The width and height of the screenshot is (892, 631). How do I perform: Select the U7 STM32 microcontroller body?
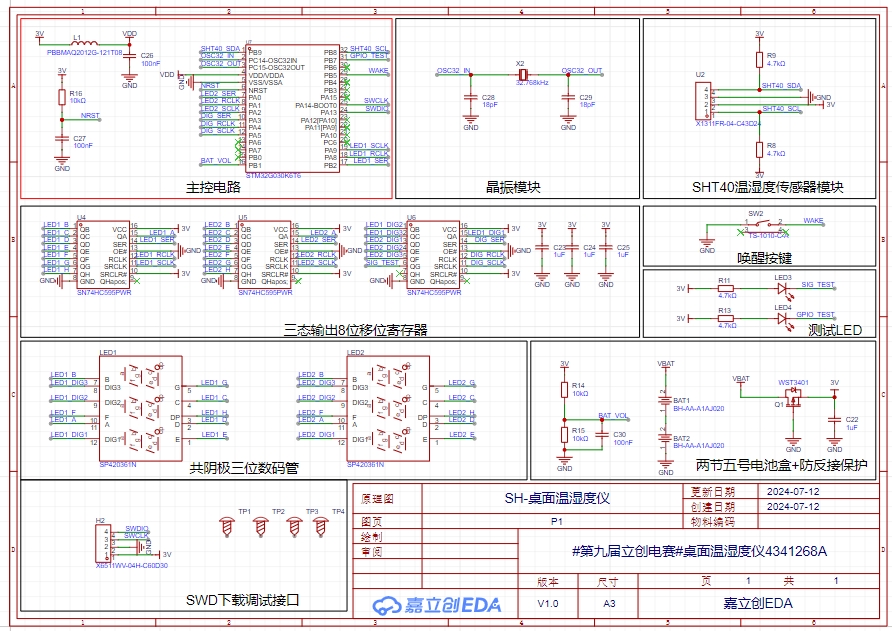[x=292, y=109]
